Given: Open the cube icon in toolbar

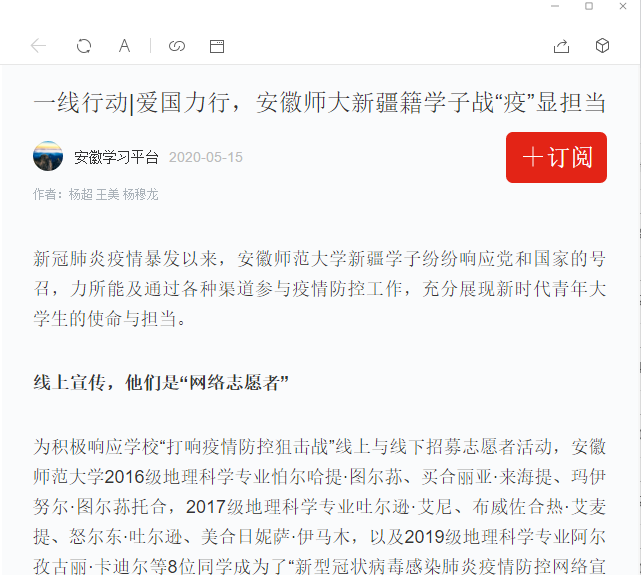Looking at the screenshot, I should [602, 46].
